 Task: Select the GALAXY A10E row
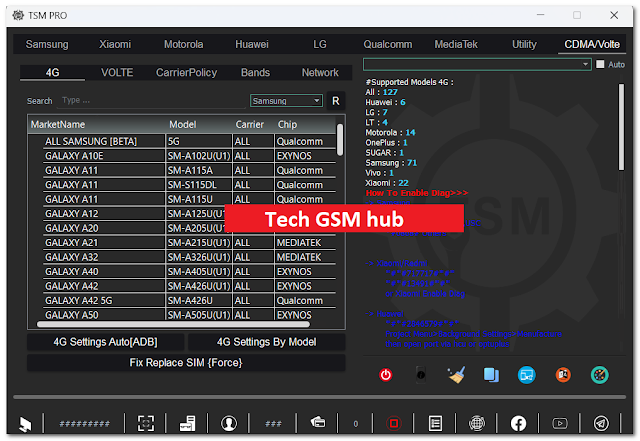pyautogui.click(x=189, y=156)
